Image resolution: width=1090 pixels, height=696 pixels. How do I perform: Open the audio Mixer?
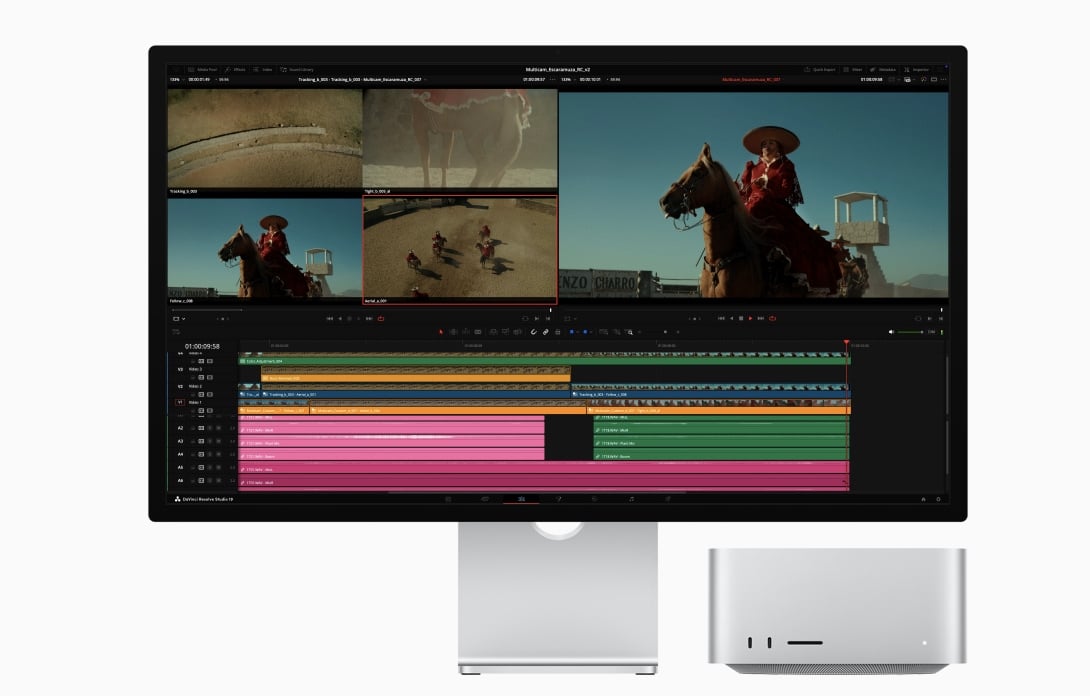857,70
